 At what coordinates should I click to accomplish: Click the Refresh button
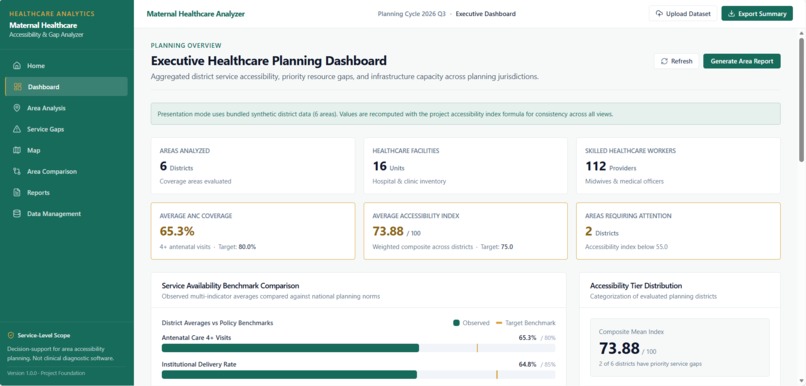[676, 61]
